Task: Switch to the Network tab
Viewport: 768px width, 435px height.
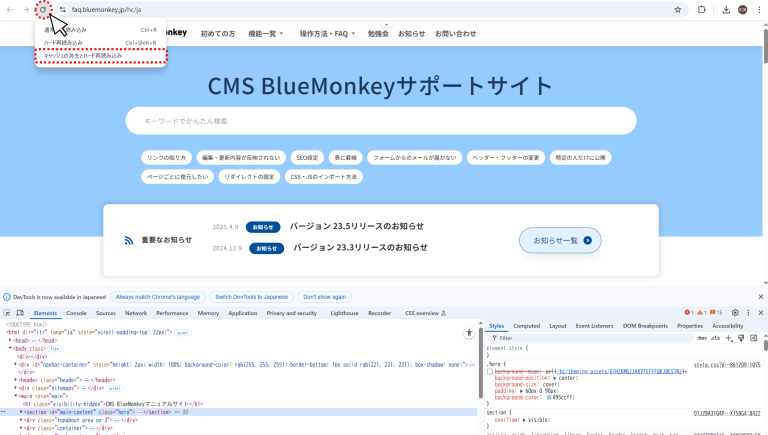Action: point(136,313)
